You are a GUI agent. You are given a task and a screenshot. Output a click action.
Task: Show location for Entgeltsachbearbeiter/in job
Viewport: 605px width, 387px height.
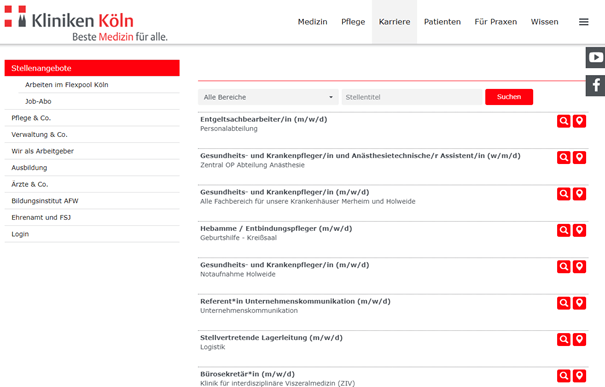(x=579, y=121)
